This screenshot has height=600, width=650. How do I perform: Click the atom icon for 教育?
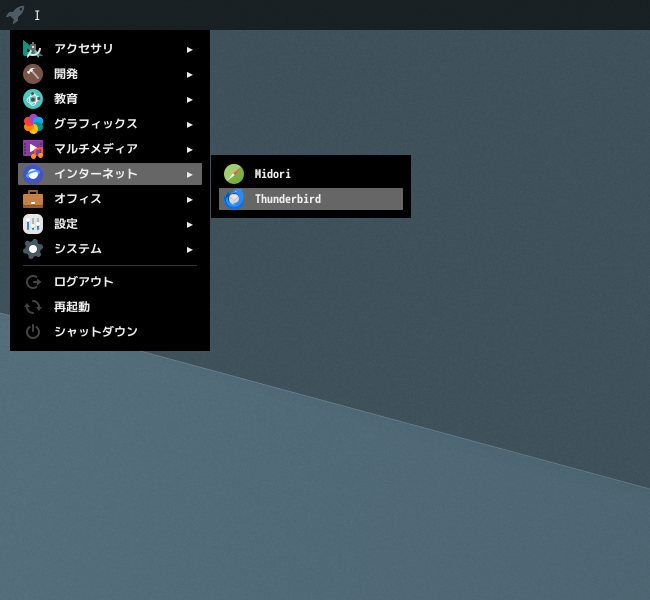(x=33, y=99)
